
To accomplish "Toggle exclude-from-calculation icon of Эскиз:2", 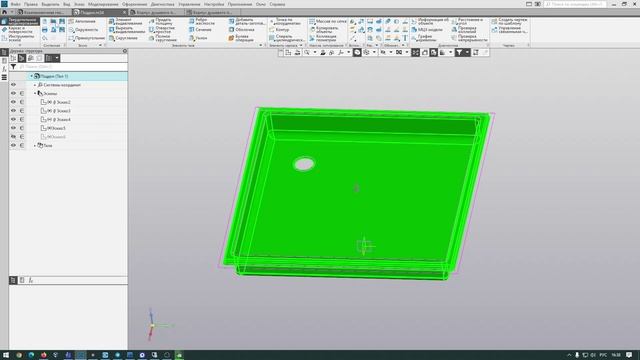I will tap(22, 102).
